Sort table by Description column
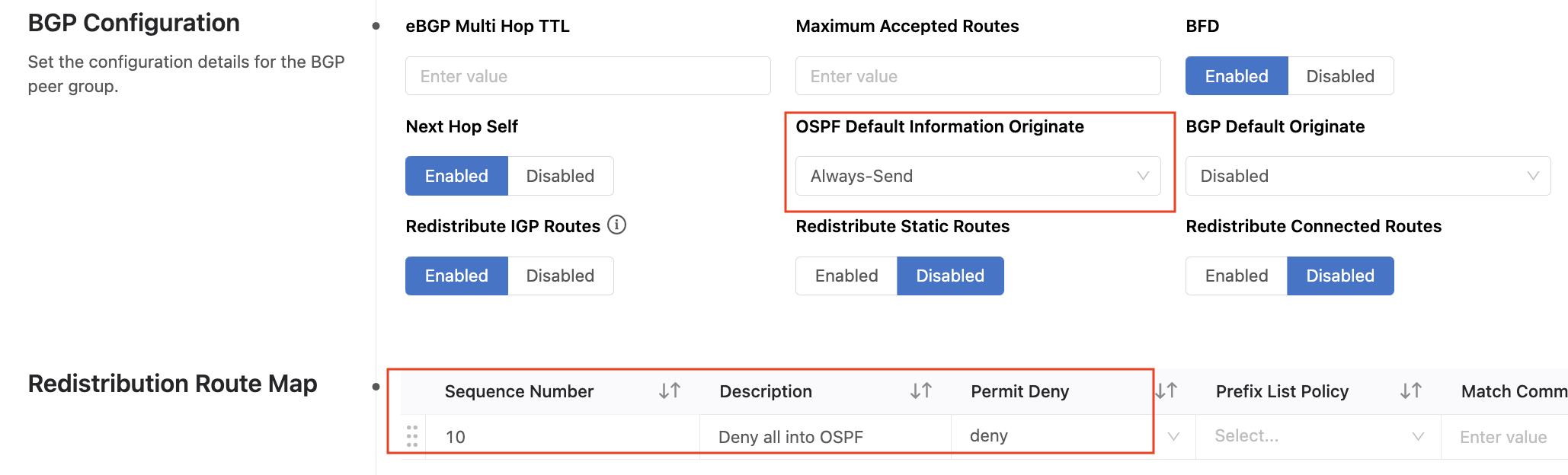Image resolution: width=1568 pixels, height=475 pixels. [x=921, y=391]
